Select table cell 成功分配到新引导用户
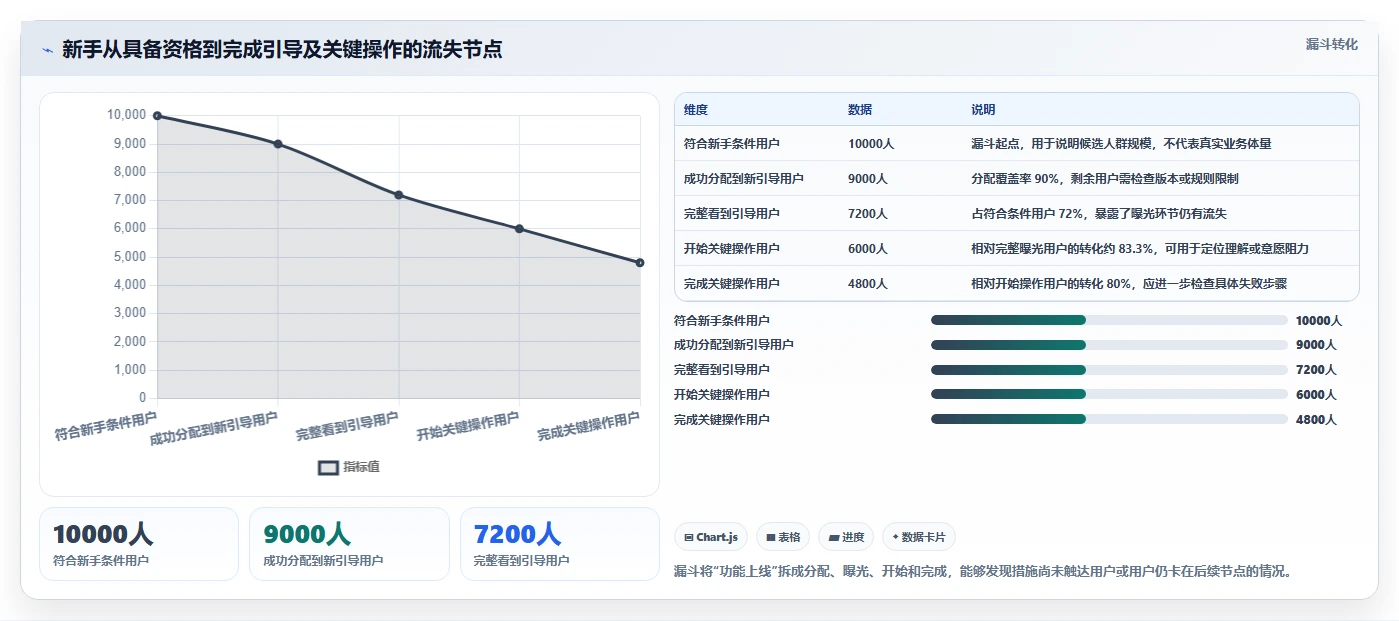This screenshot has height=621, width=1399. 744,179
